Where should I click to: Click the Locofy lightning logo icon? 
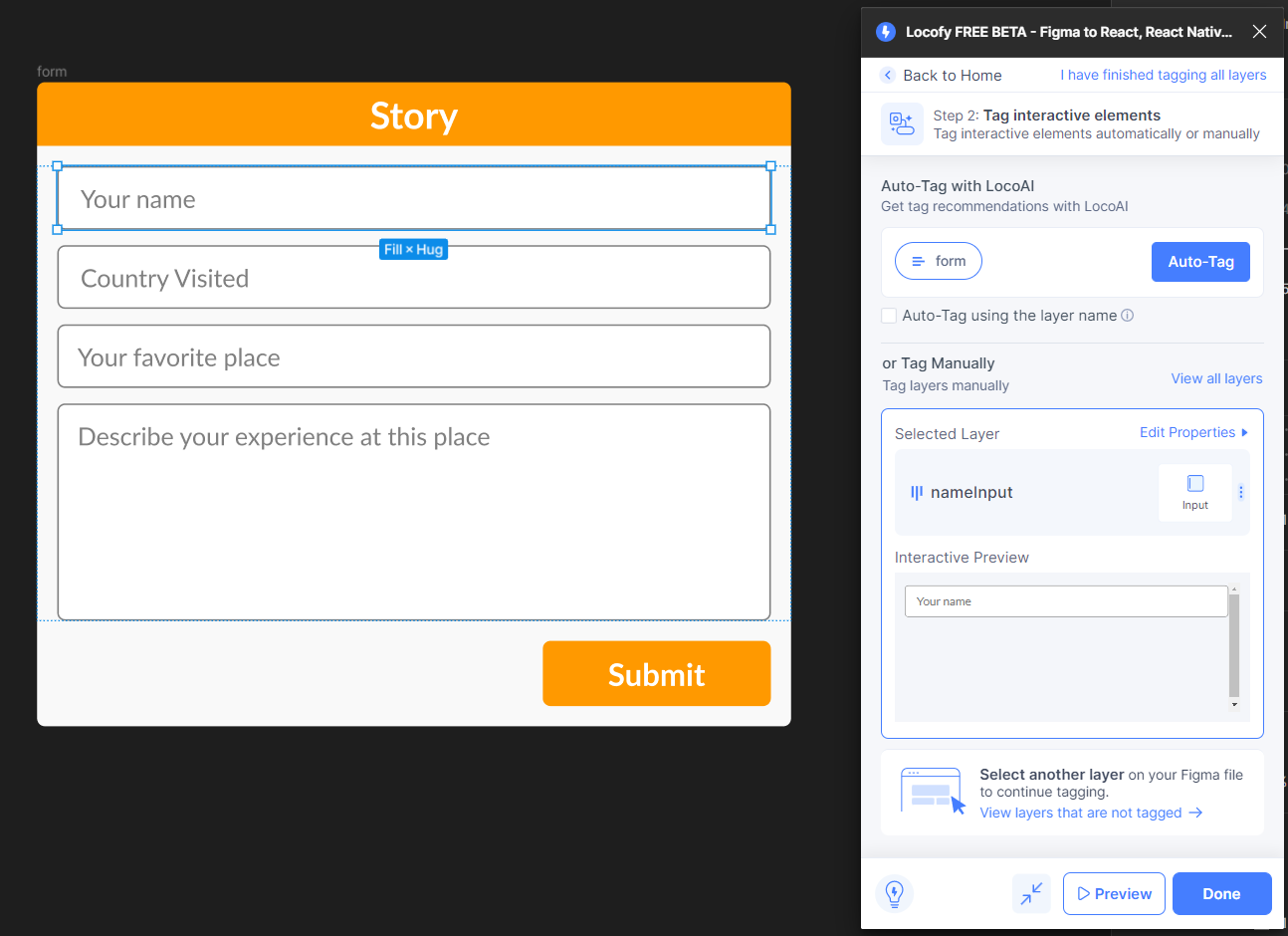tap(886, 31)
